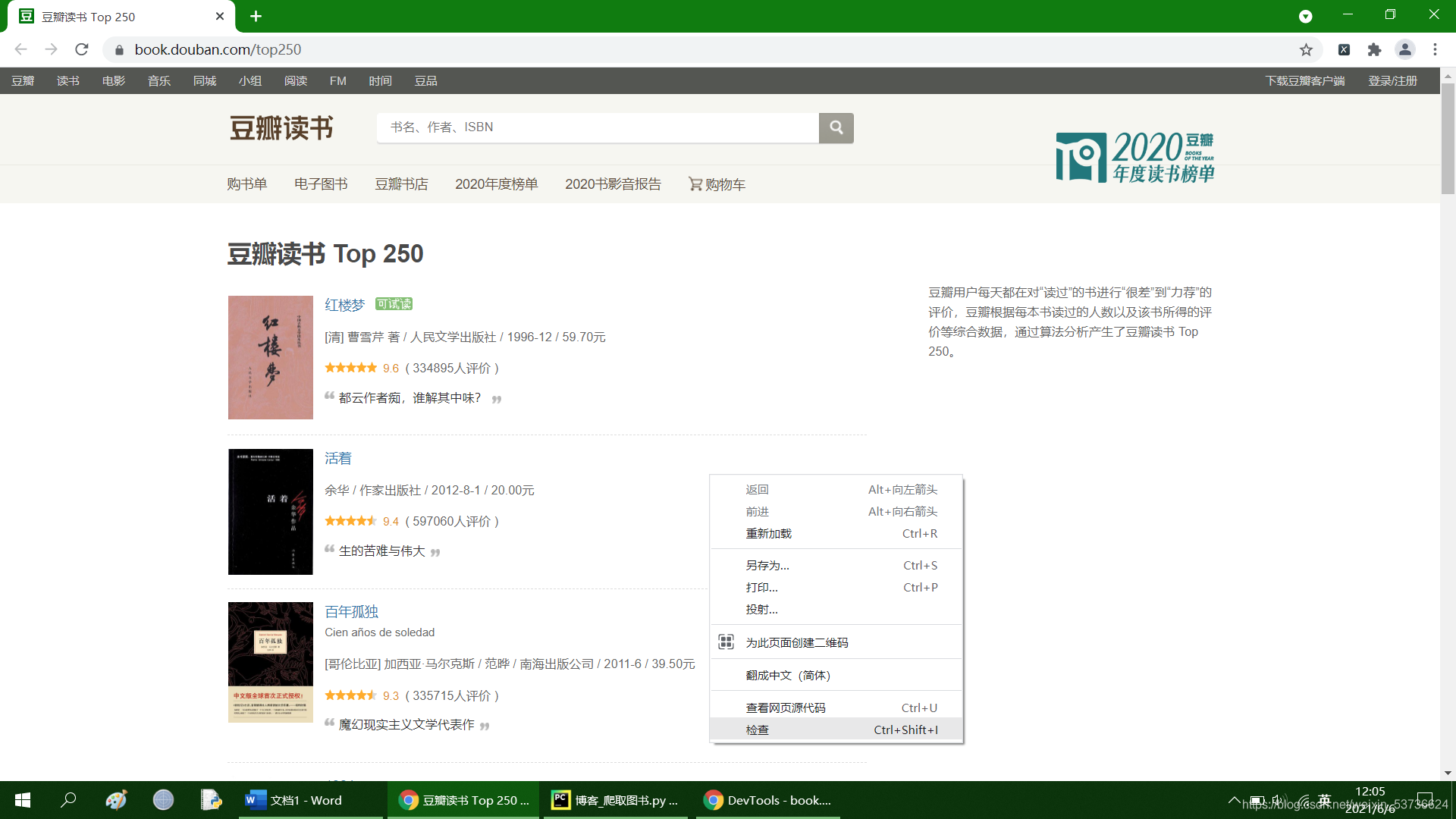Open 电子图书 navigation link
The width and height of the screenshot is (1456, 819).
(321, 184)
